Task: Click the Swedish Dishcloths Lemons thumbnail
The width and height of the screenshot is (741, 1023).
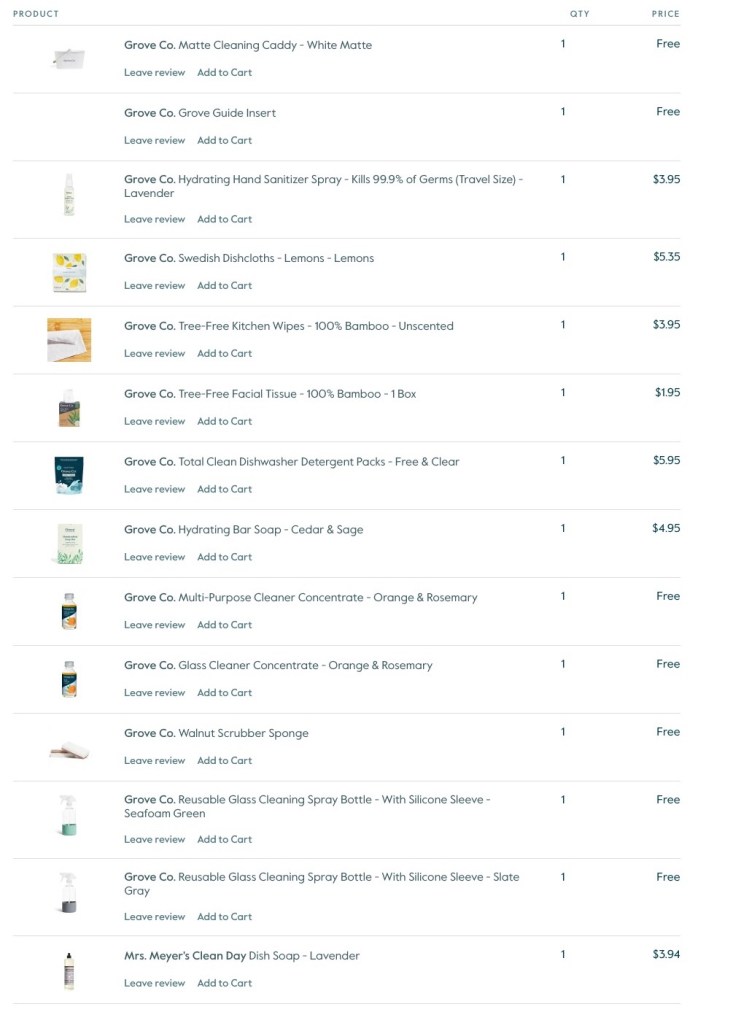Action: pyautogui.click(x=69, y=272)
